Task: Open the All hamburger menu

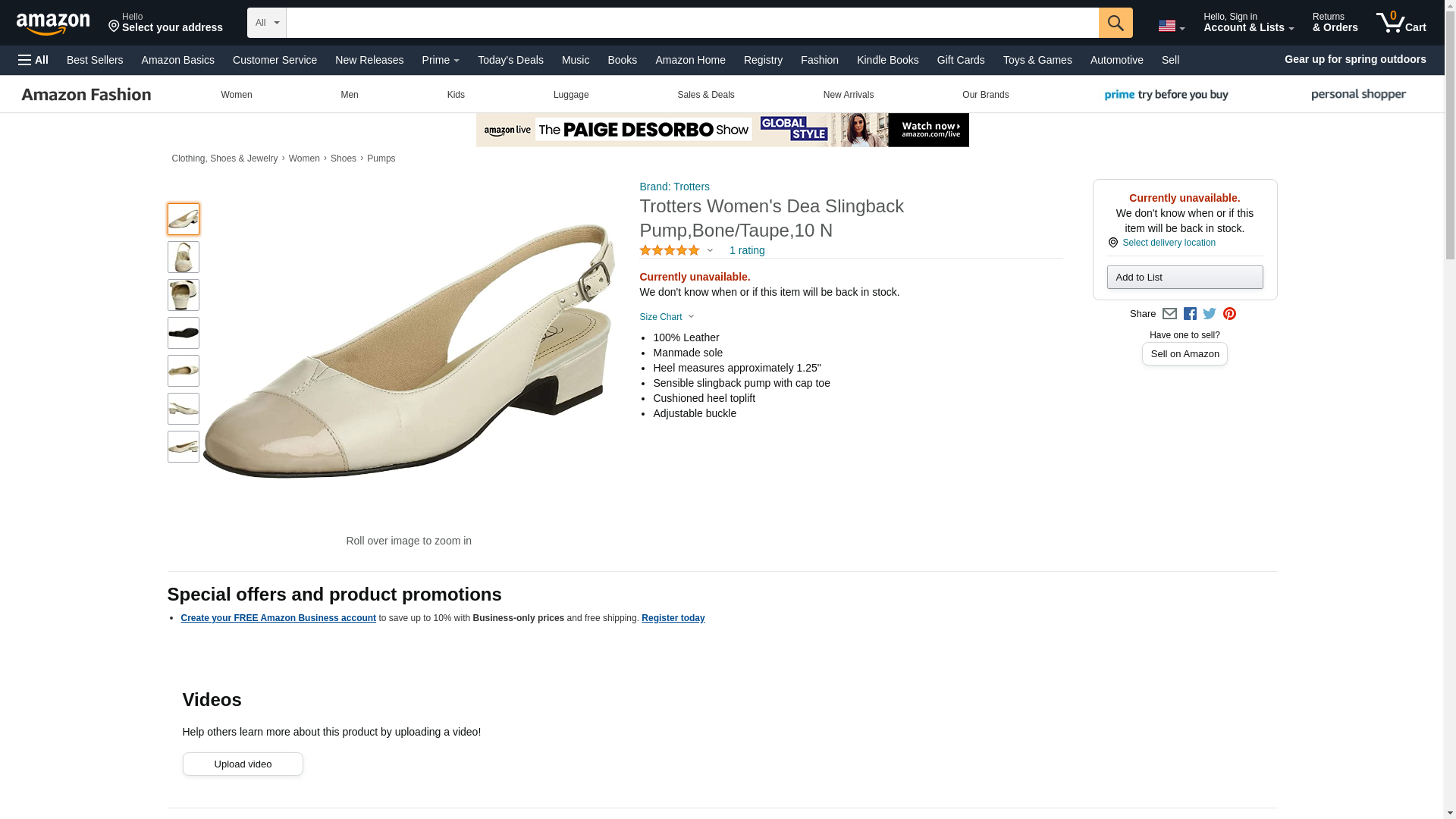Action: click(33, 60)
